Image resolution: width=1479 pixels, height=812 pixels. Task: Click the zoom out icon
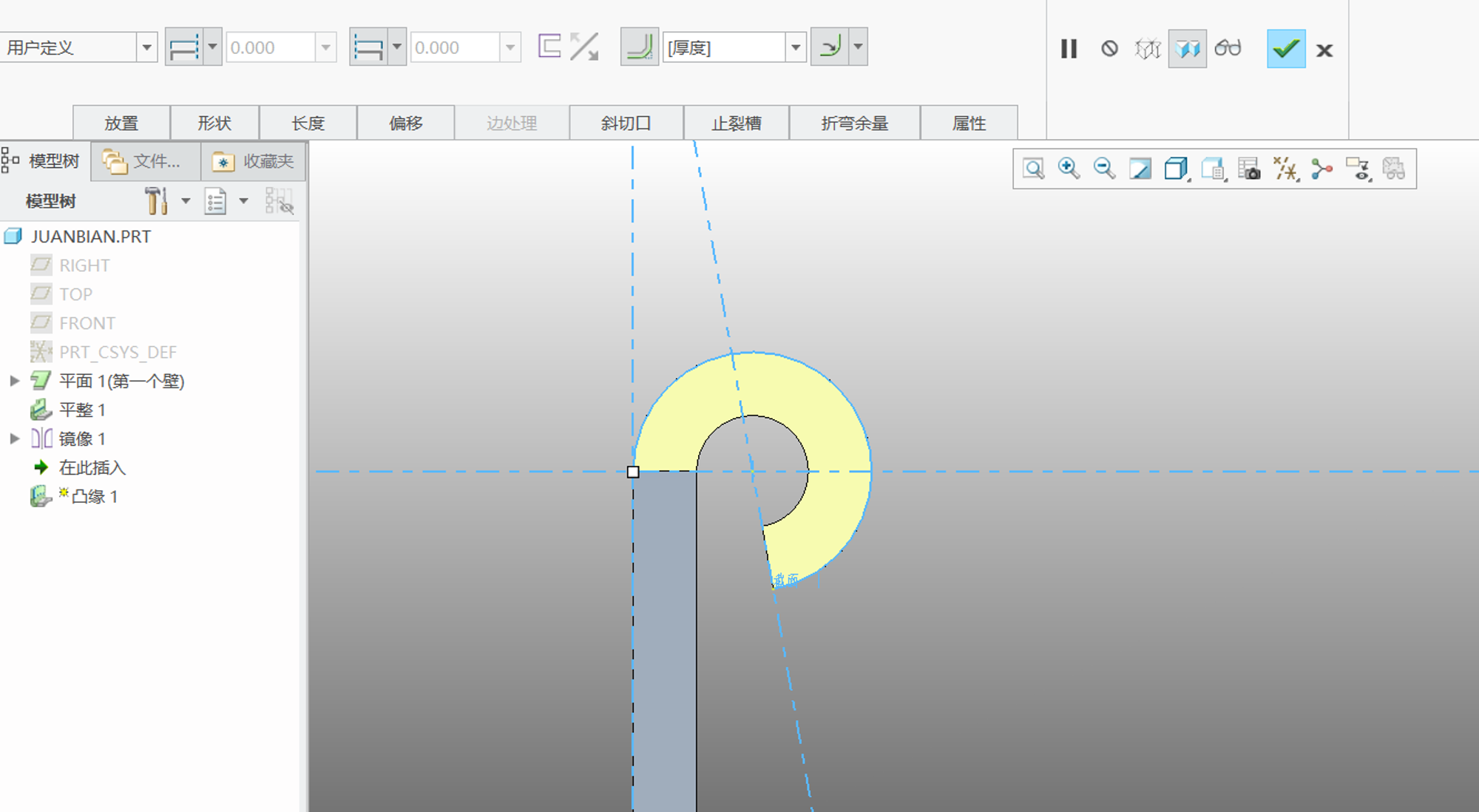click(1104, 169)
